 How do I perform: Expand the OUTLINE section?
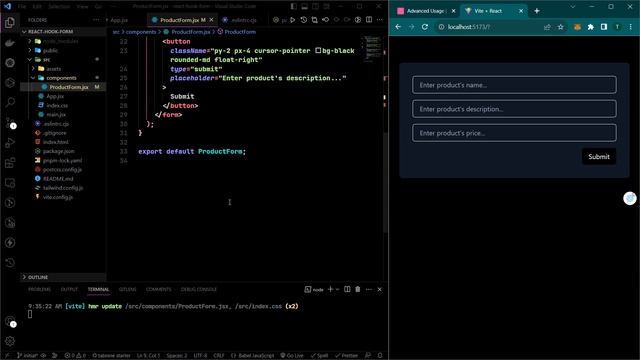click(x=38, y=277)
